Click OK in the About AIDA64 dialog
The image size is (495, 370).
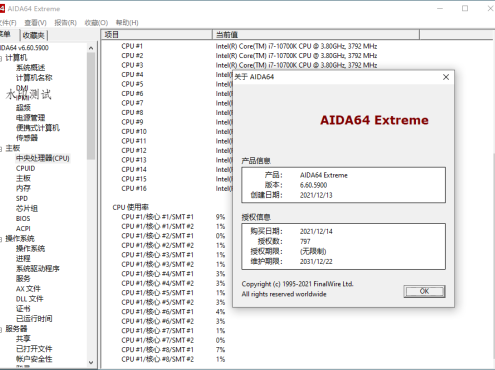coord(424,291)
